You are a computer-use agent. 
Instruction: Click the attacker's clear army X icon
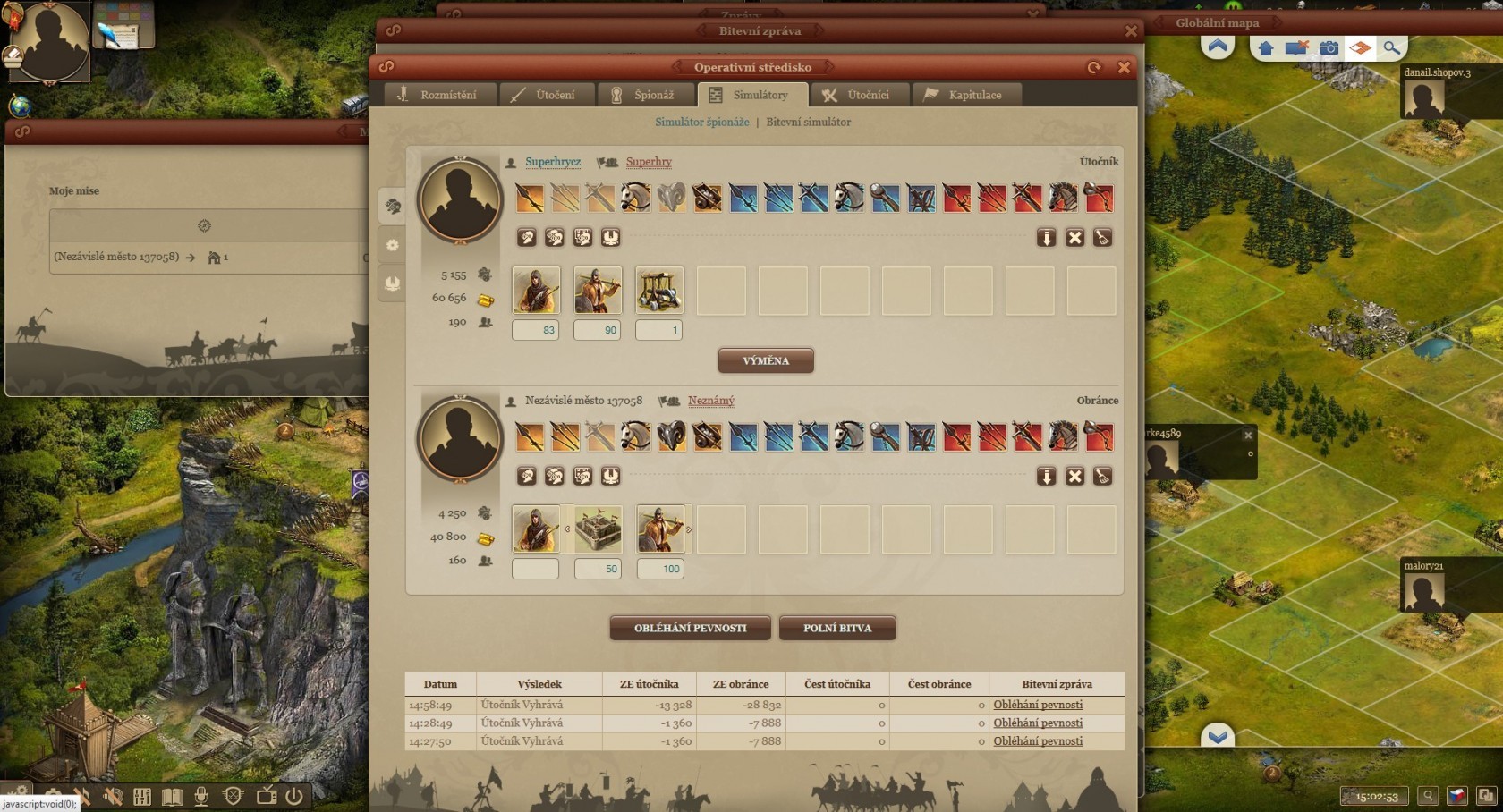point(1074,237)
